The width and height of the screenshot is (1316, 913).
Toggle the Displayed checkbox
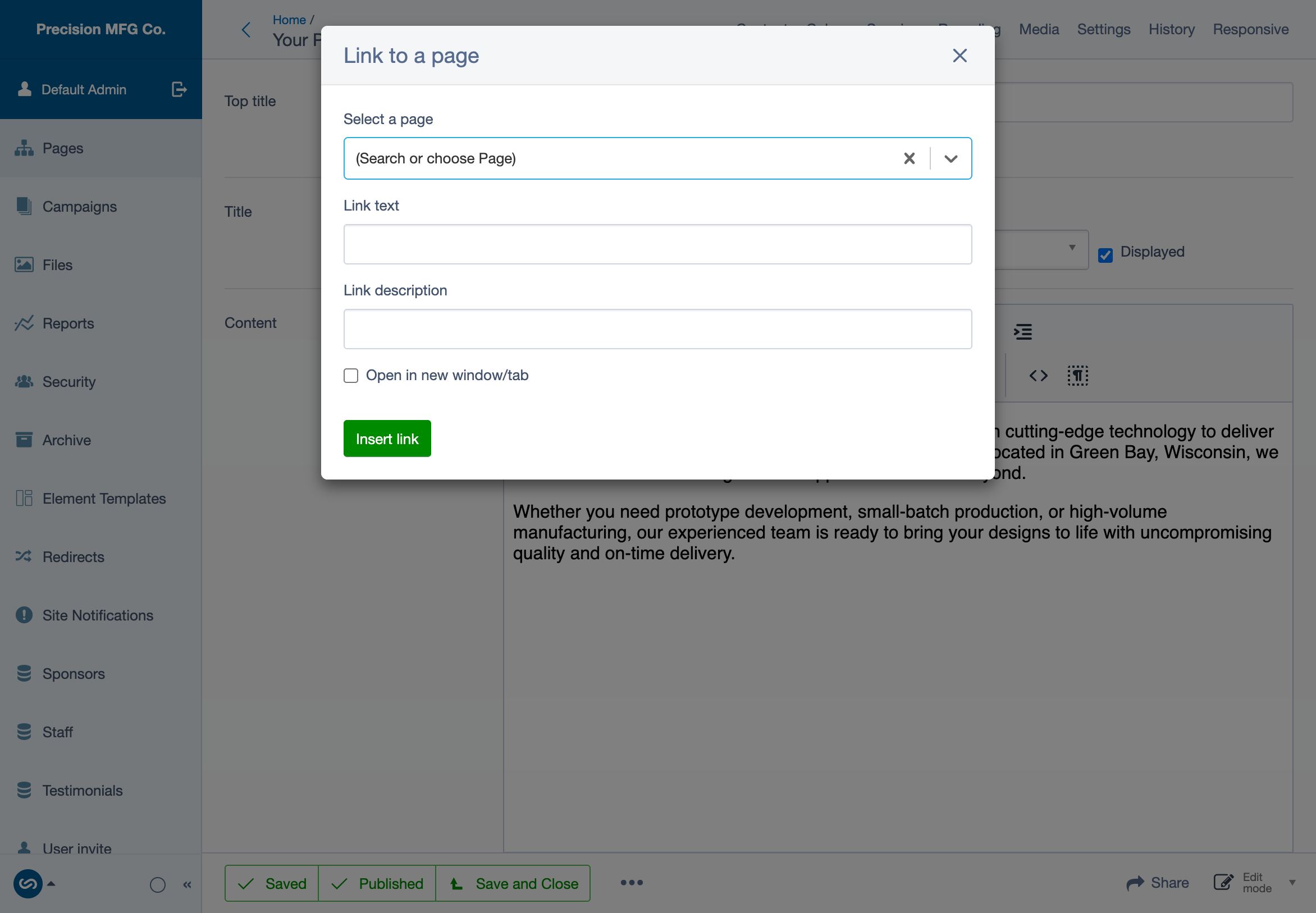coord(1105,254)
